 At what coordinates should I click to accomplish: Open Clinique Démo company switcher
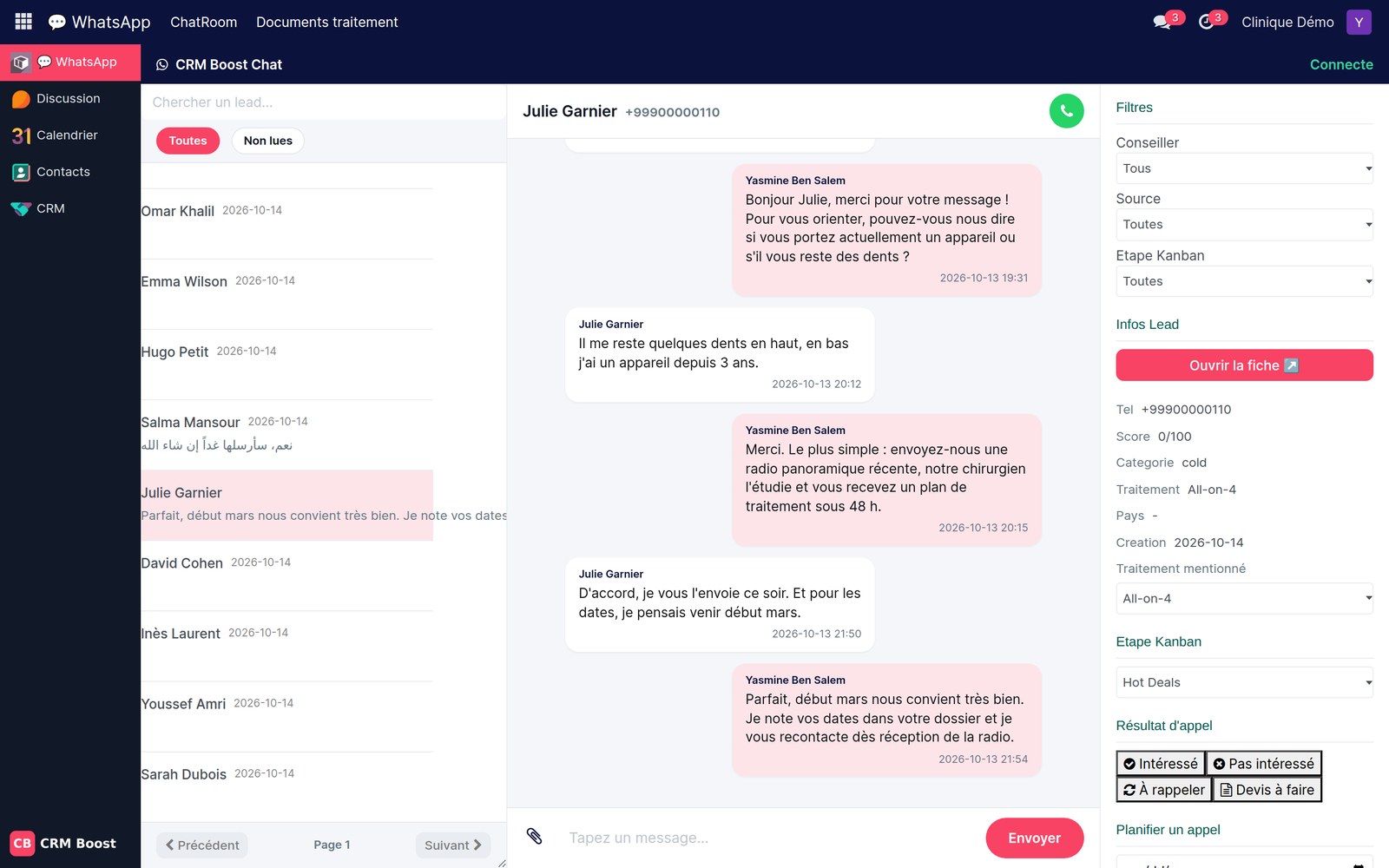tap(1287, 23)
